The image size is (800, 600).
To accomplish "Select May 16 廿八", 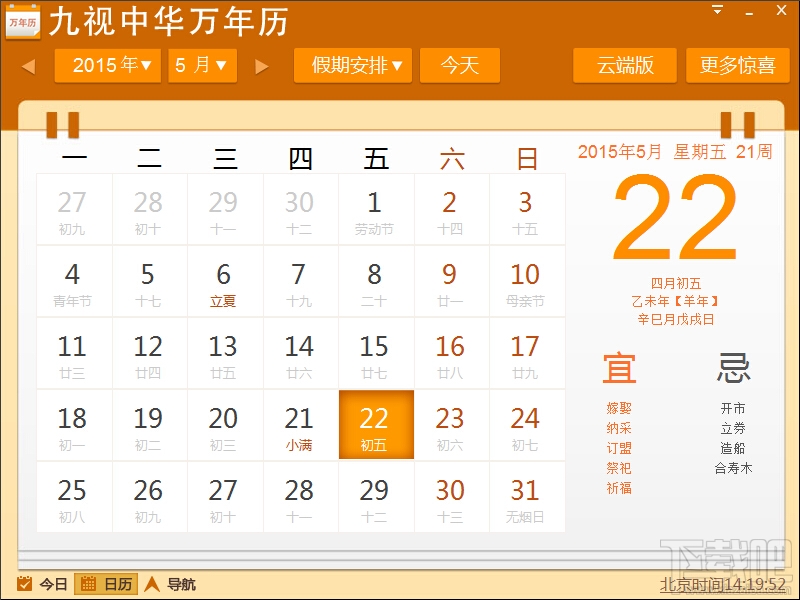I will 452,354.
